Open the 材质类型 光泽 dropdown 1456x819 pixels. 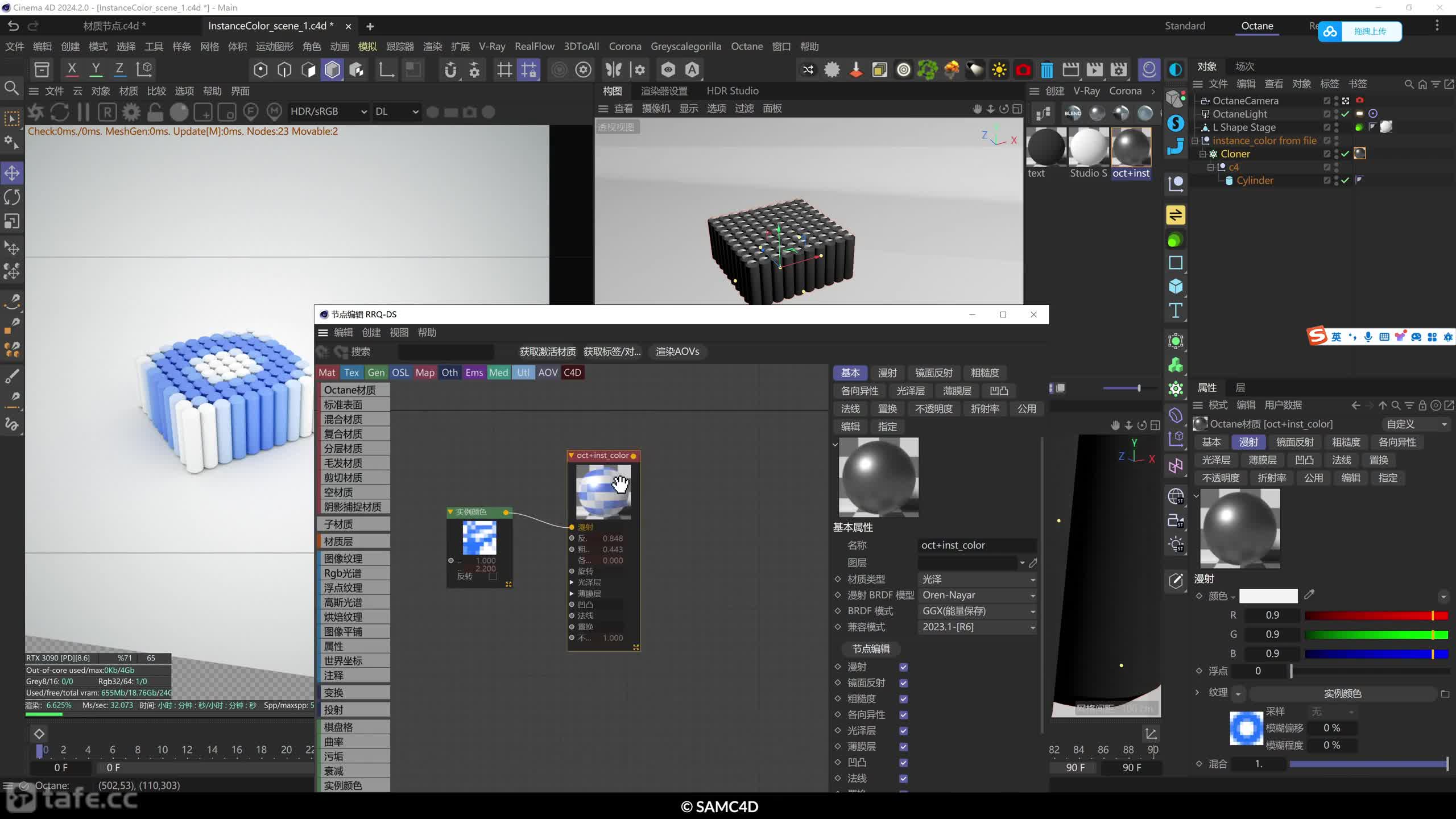click(977, 579)
